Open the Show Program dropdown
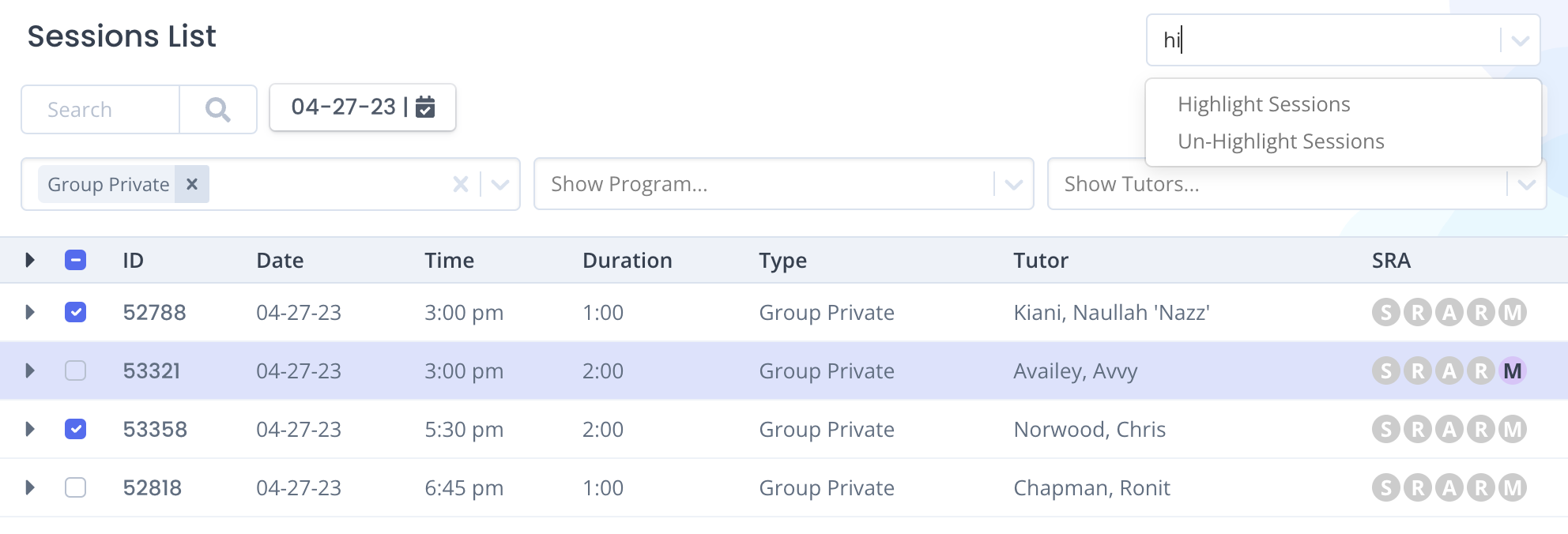This screenshot has width=1568, height=534. tap(784, 184)
